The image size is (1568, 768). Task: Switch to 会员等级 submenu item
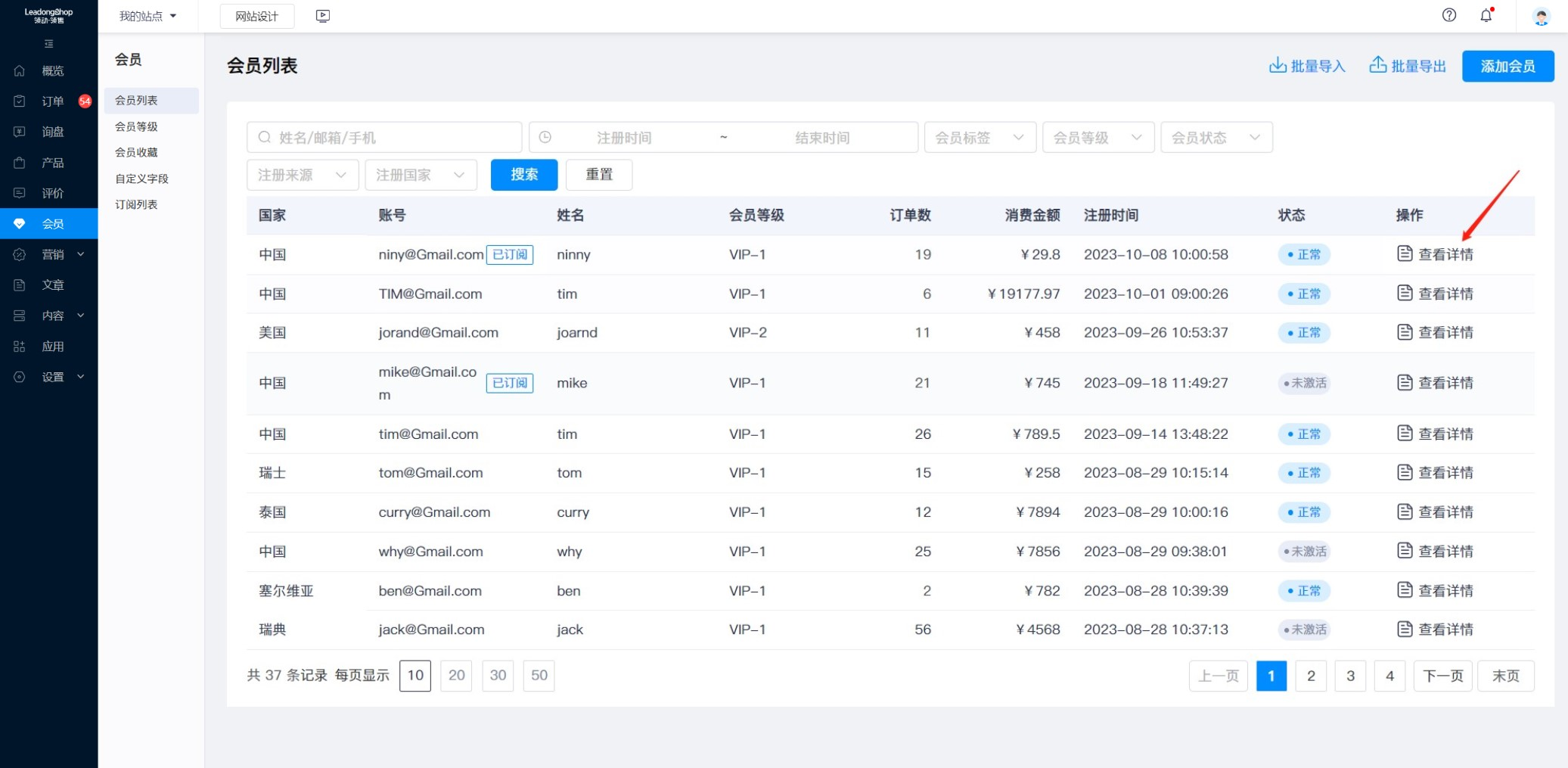(136, 126)
